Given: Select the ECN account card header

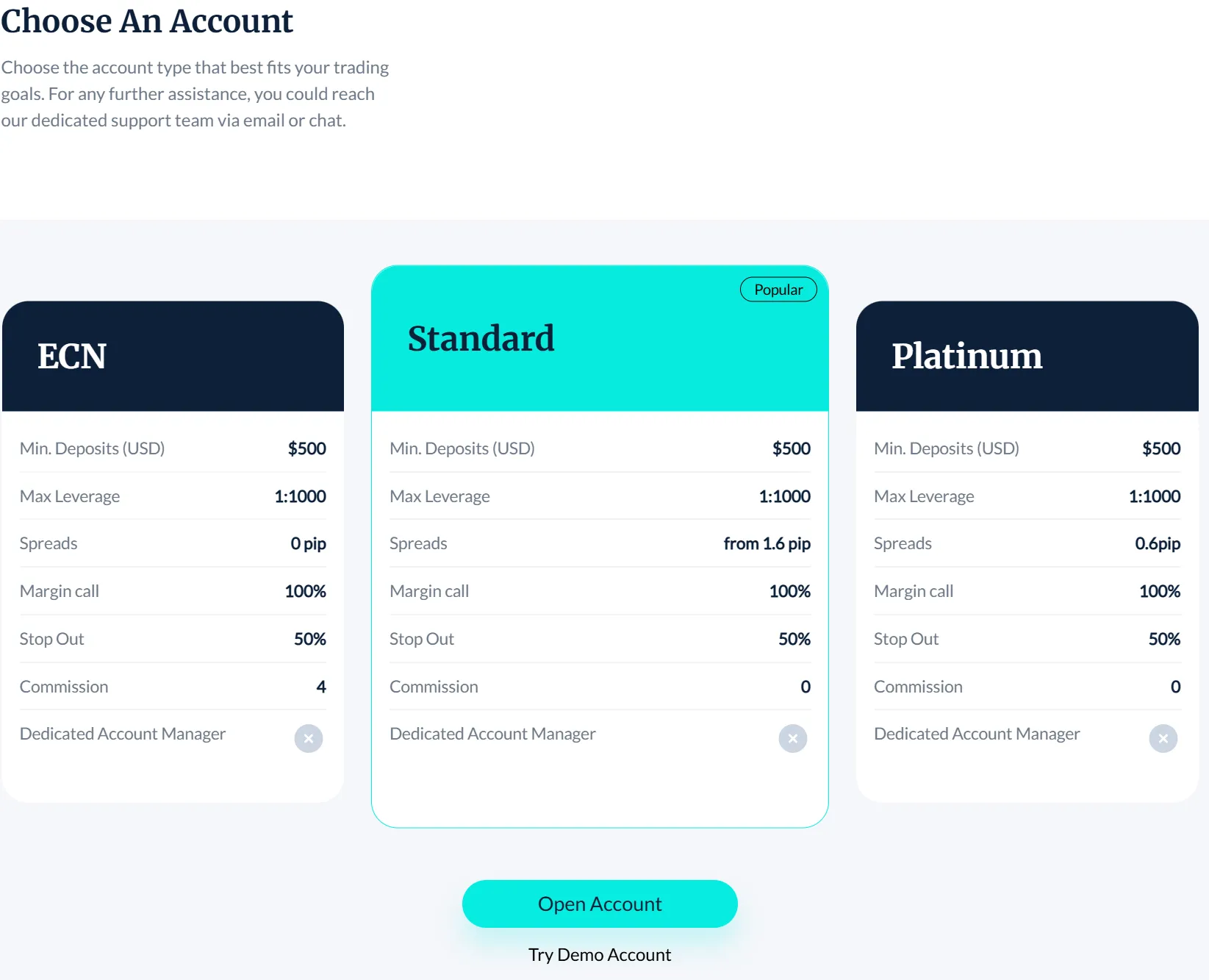Looking at the screenshot, I should [173, 356].
